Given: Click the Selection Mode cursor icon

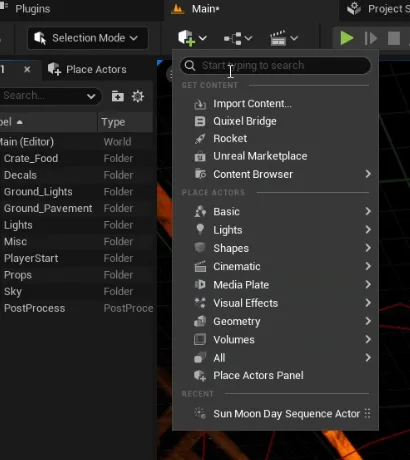Looking at the screenshot, I should [x=40, y=38].
